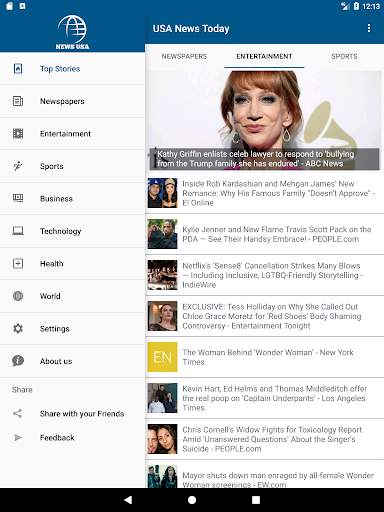Open the three-dot overflow menu
The width and height of the screenshot is (384, 512).
click(369, 28)
